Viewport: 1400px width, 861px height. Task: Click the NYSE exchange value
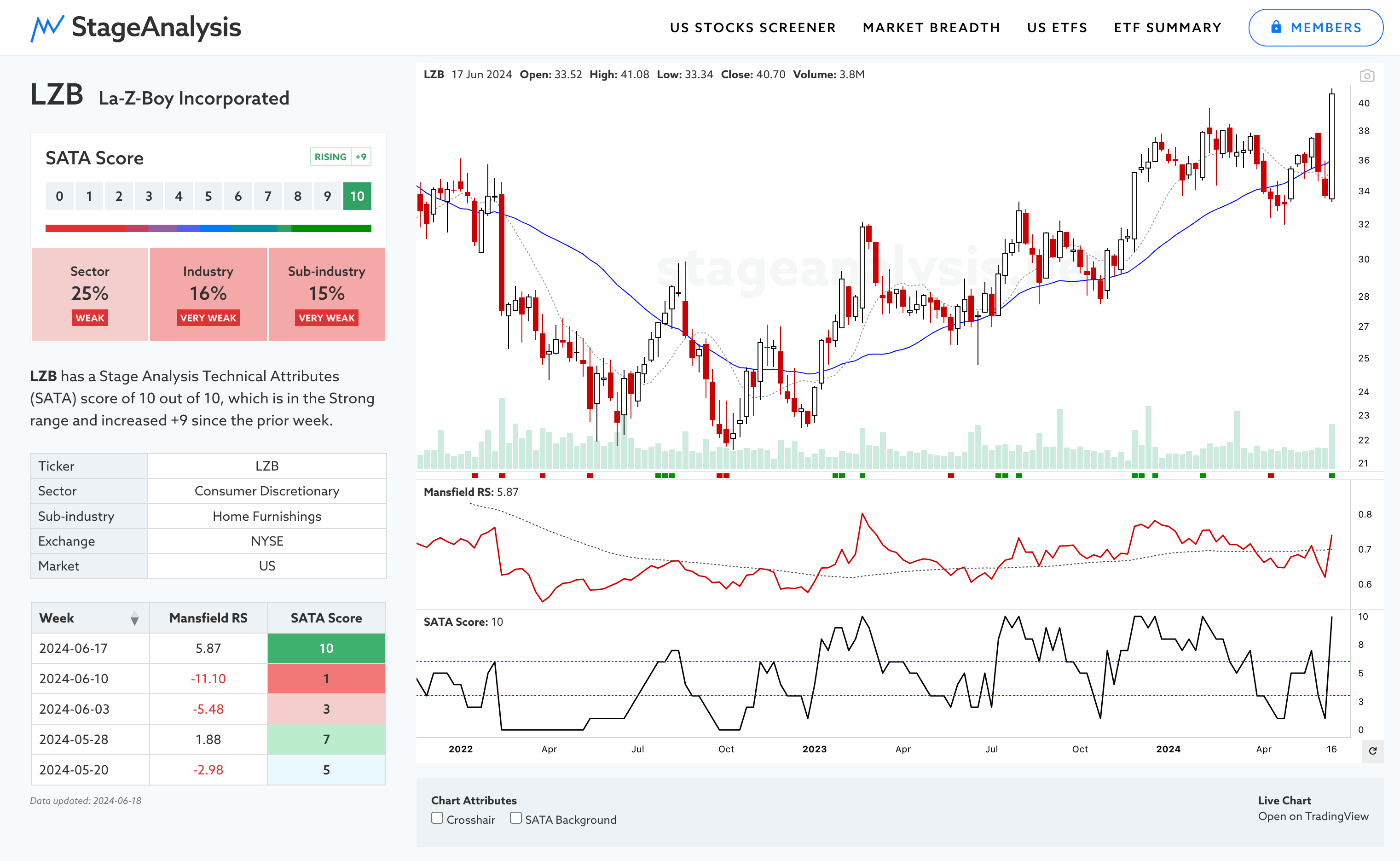coord(267,541)
